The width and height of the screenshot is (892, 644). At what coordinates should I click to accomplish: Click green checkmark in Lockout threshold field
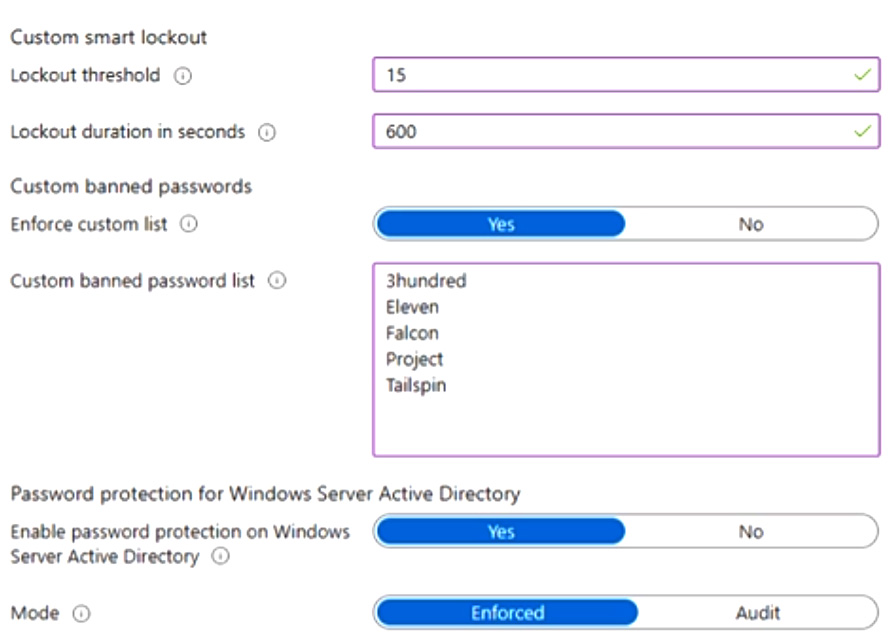pos(862,75)
